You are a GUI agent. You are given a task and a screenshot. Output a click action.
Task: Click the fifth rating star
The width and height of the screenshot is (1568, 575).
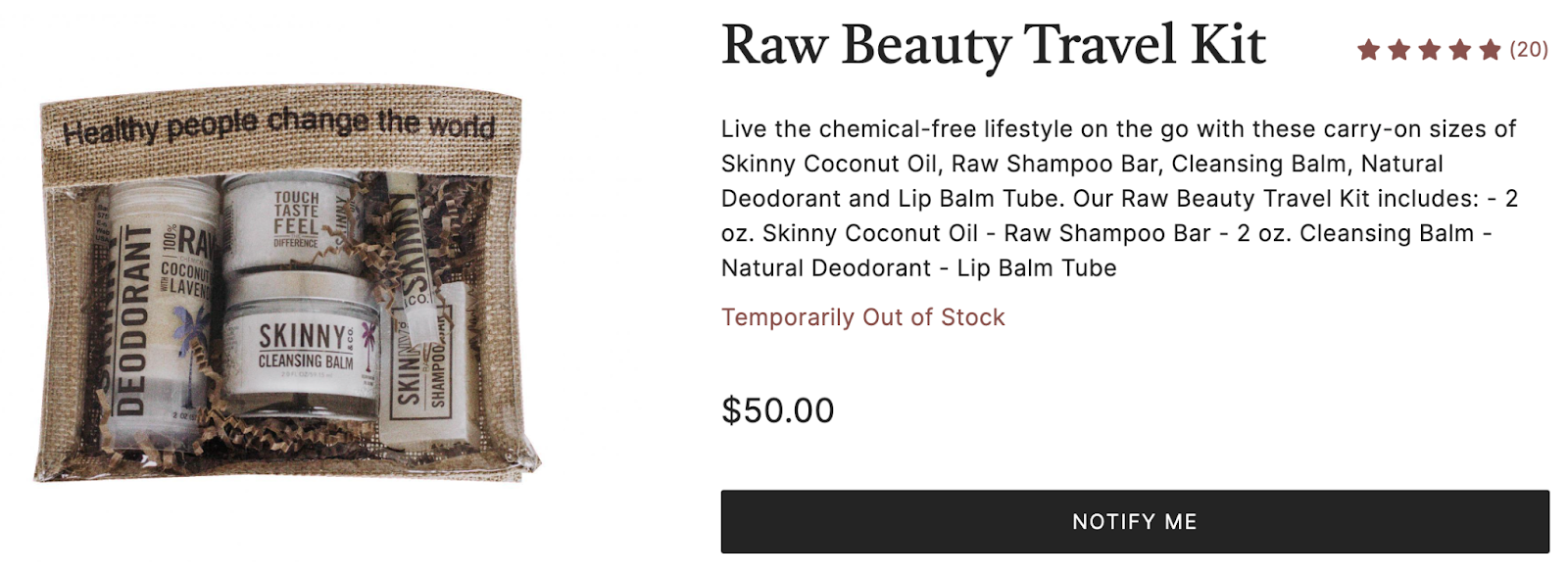(x=1491, y=50)
